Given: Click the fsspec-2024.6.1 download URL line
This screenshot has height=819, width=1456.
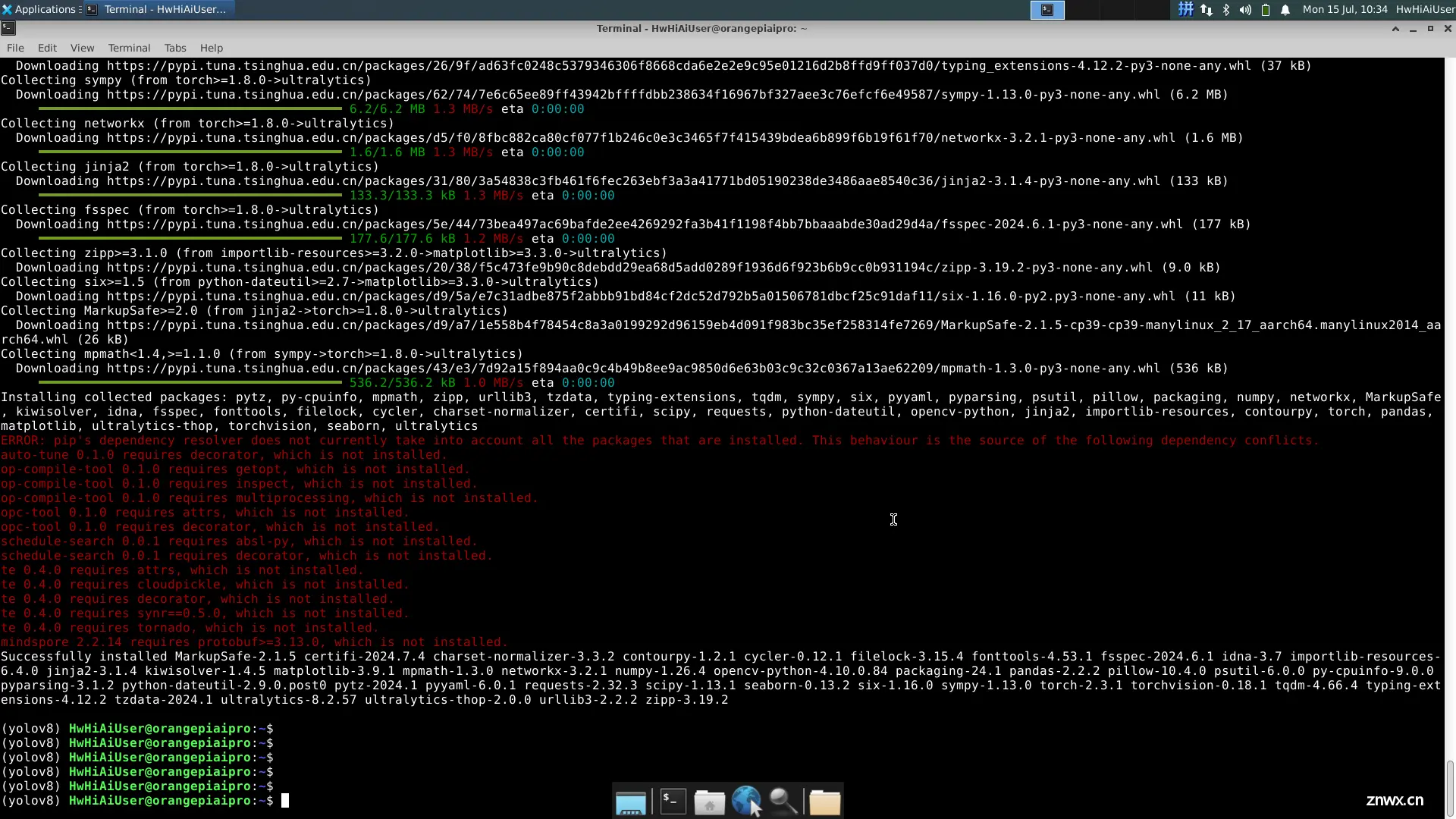Looking at the screenshot, I should point(633,224).
